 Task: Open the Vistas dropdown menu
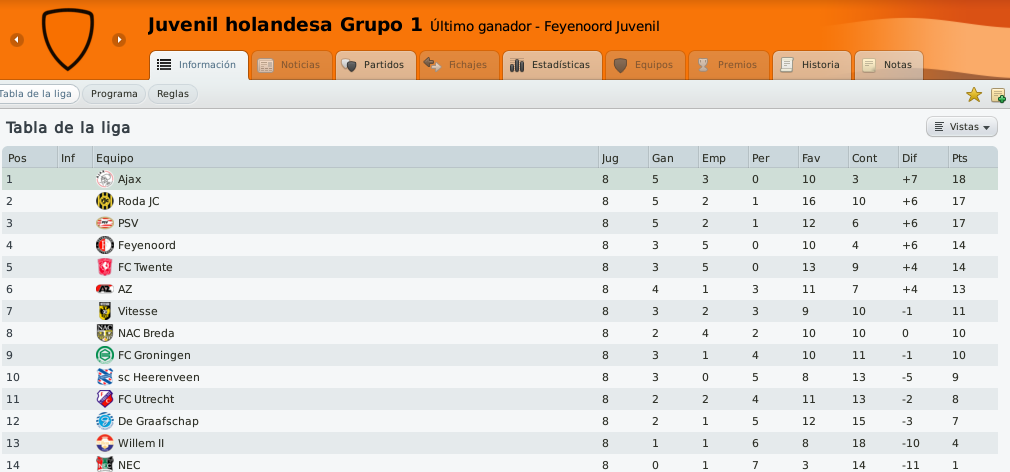click(x=962, y=127)
